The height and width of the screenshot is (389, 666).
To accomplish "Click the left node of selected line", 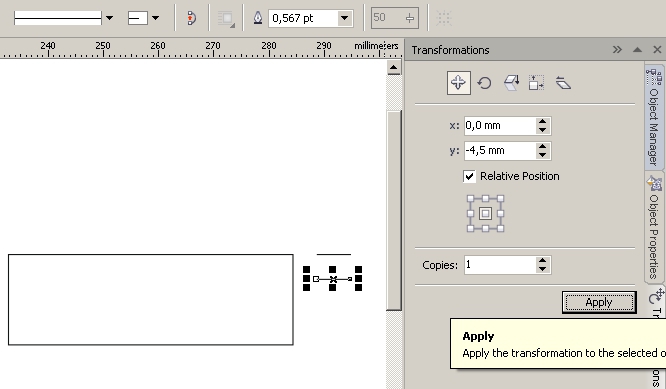I will (316, 279).
